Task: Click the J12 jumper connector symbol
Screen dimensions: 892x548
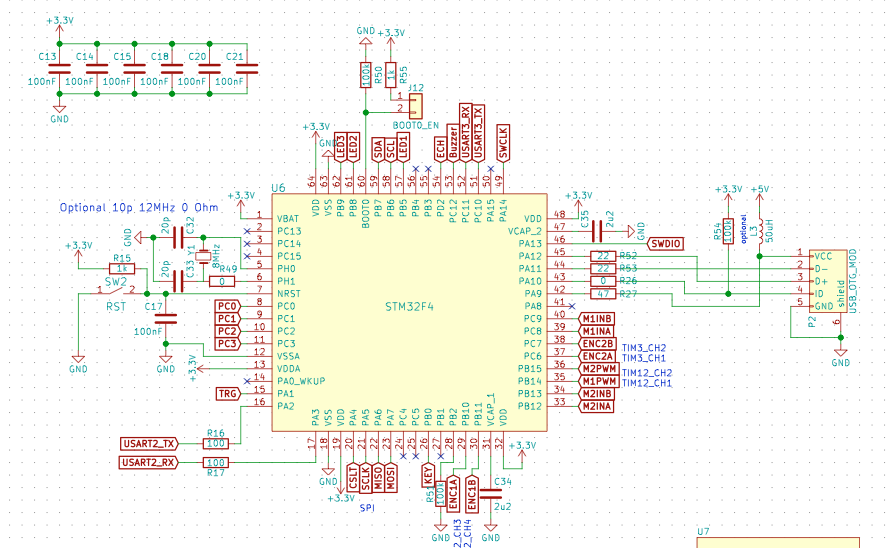Action: [416, 106]
